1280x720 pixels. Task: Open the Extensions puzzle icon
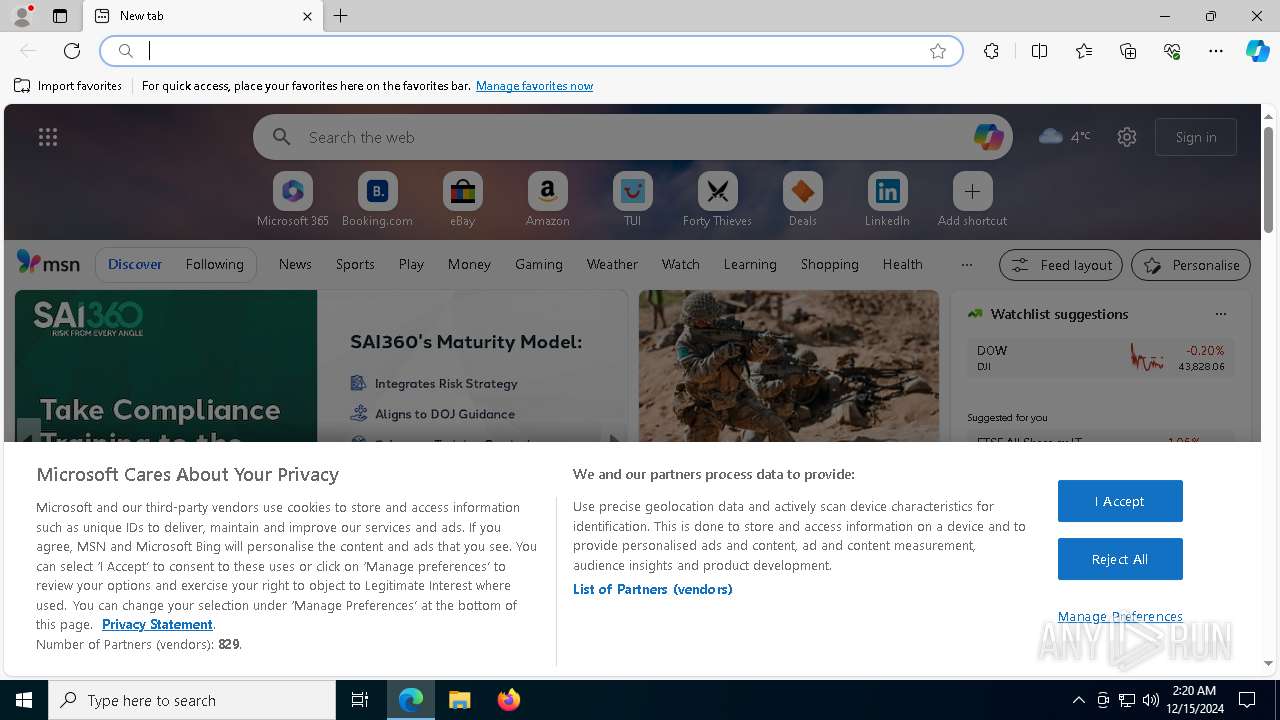[x=991, y=51]
